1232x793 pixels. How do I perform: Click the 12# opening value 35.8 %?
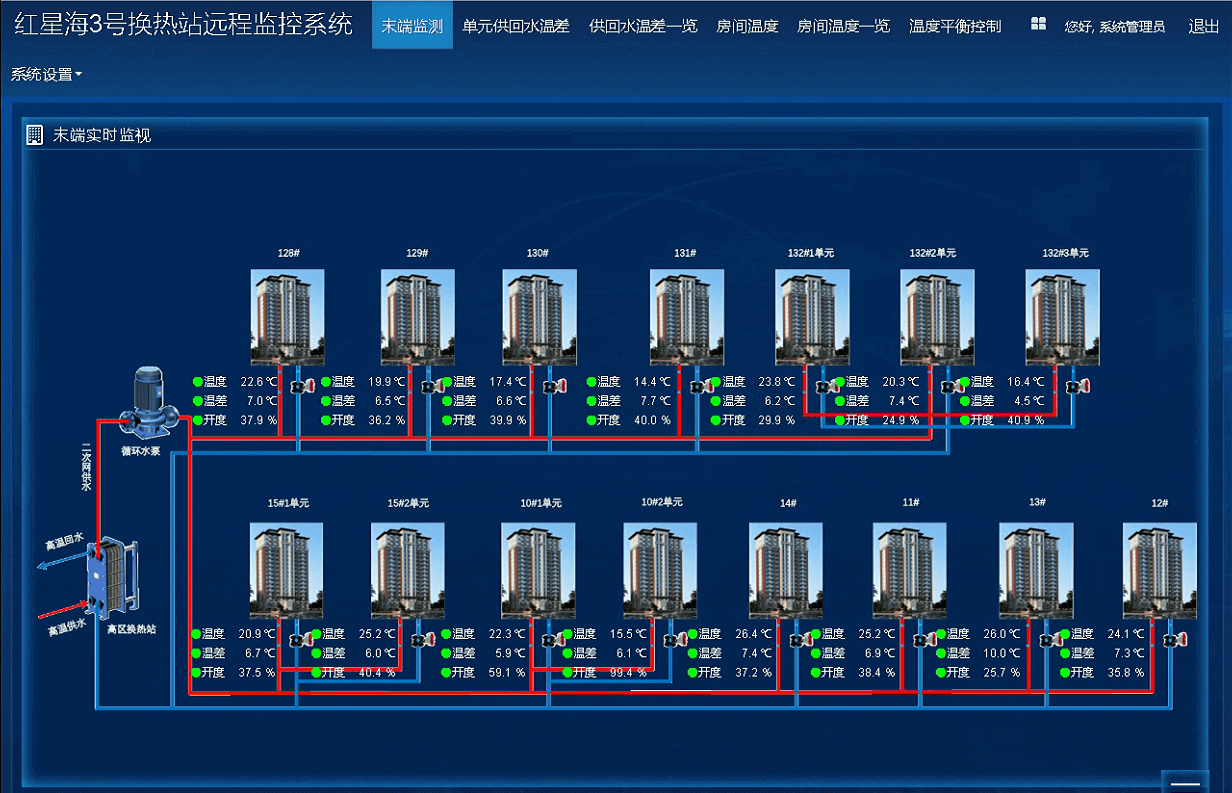pyautogui.click(x=1126, y=672)
